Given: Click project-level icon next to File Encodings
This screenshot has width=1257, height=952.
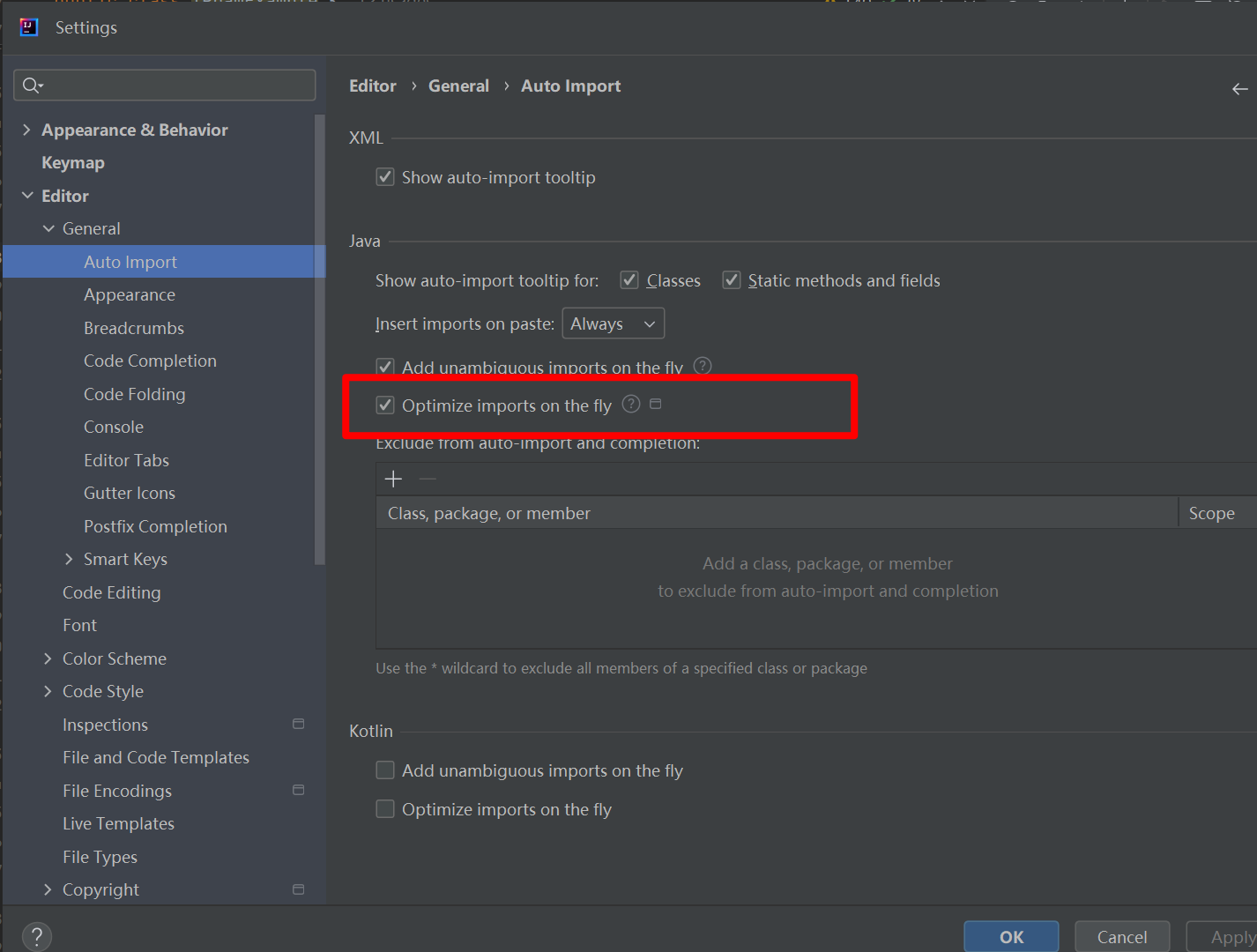Looking at the screenshot, I should point(298,790).
